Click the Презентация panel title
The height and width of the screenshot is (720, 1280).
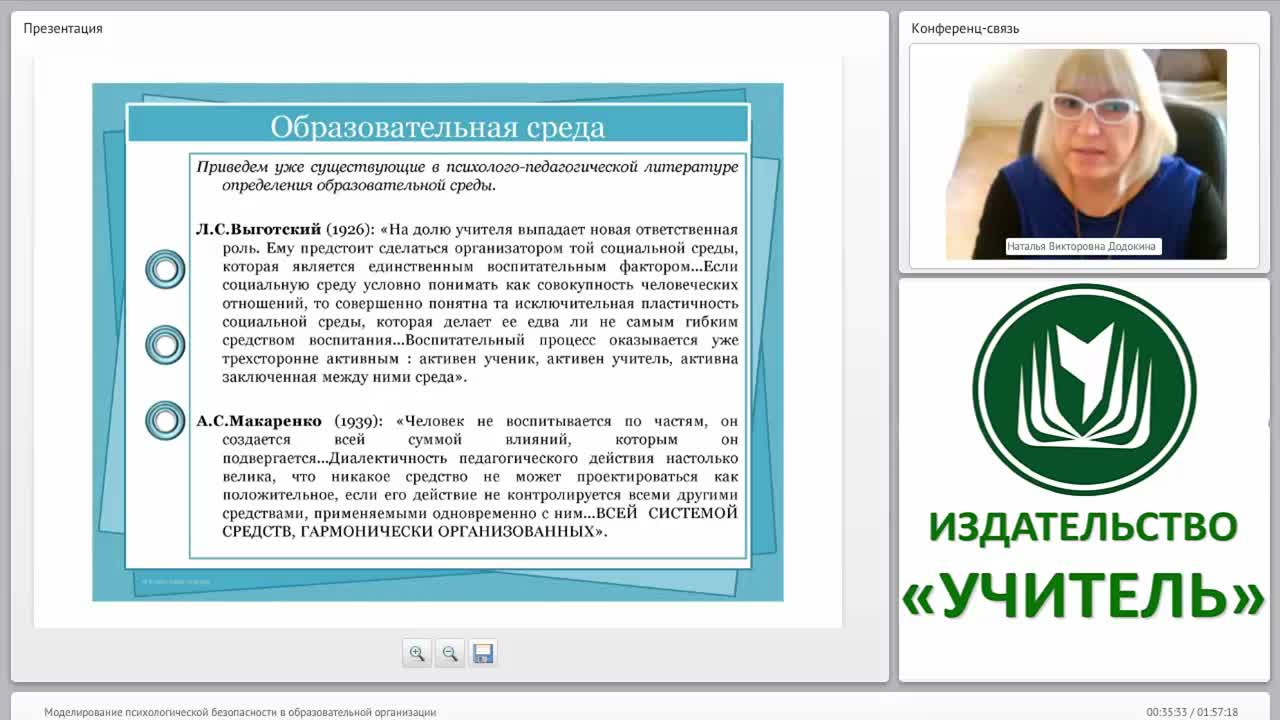[x=63, y=28]
